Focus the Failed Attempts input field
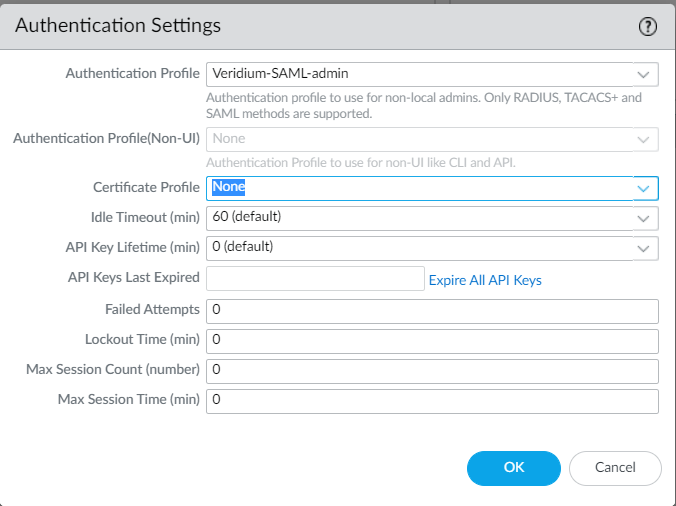Screen dimensions: 676x506 432,311
